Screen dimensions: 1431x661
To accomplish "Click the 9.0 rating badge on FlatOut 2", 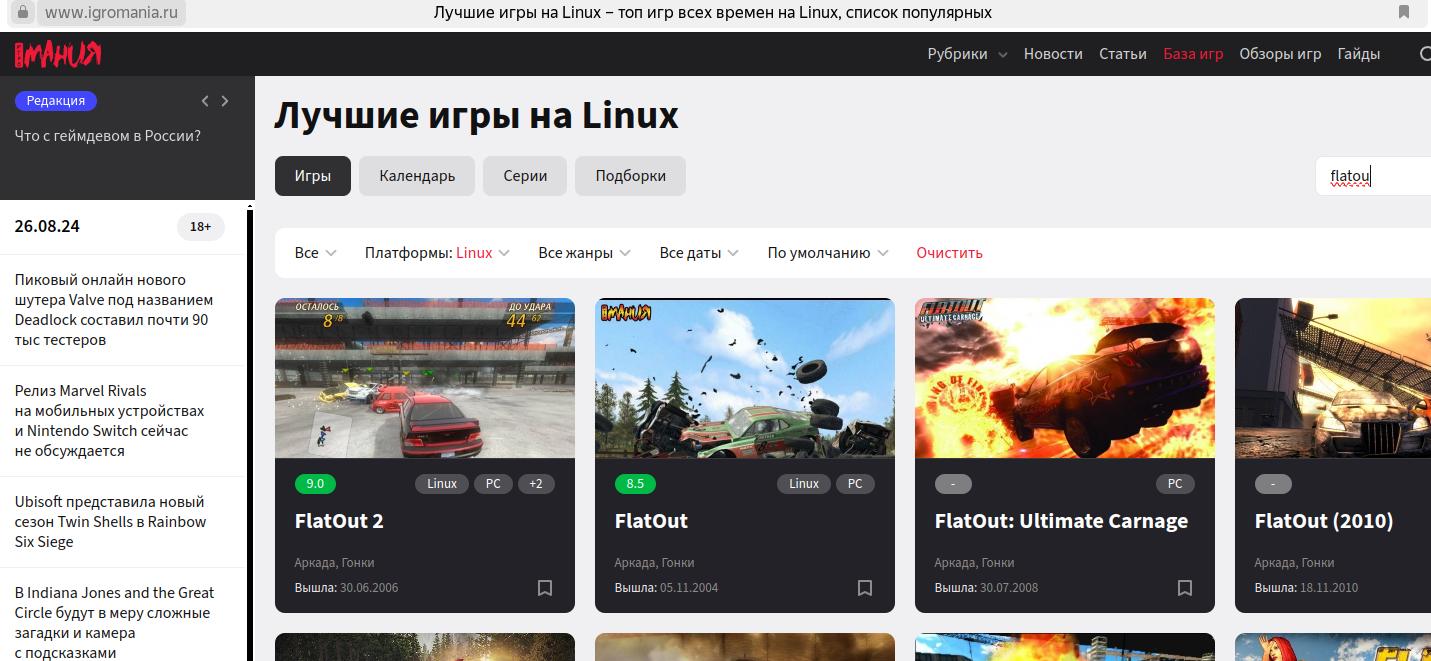I will tap(315, 484).
